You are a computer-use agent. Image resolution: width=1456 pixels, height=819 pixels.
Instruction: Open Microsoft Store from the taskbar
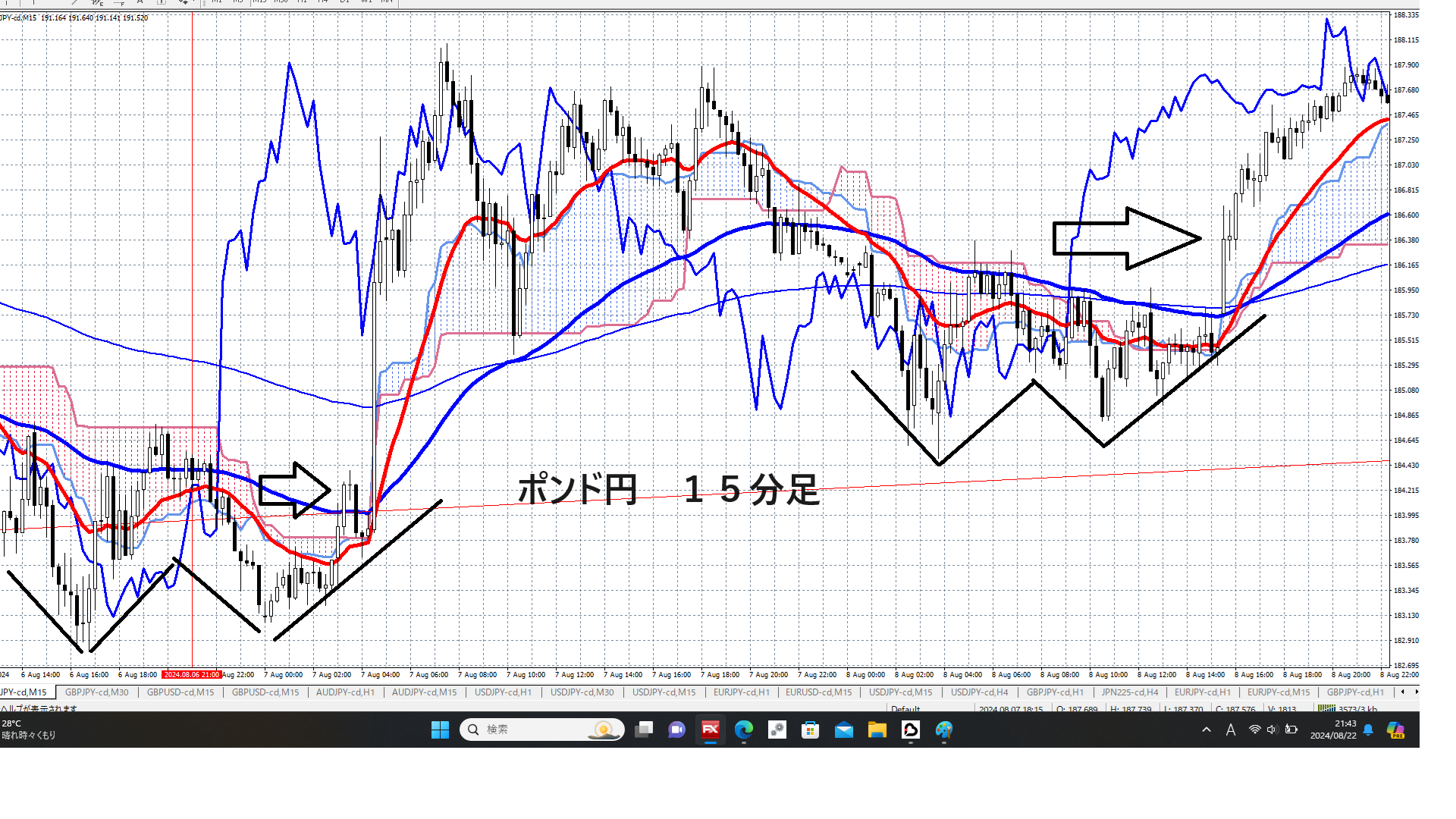click(x=811, y=730)
